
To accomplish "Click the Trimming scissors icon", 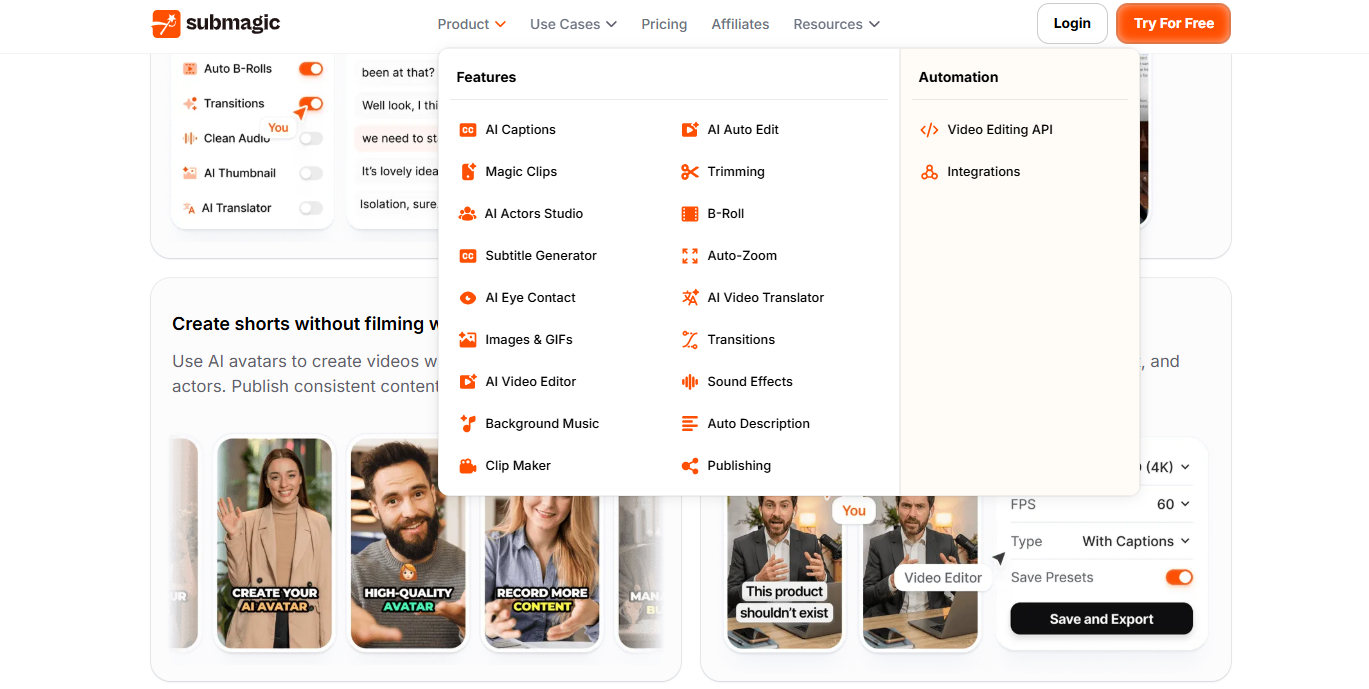I will [x=690, y=172].
